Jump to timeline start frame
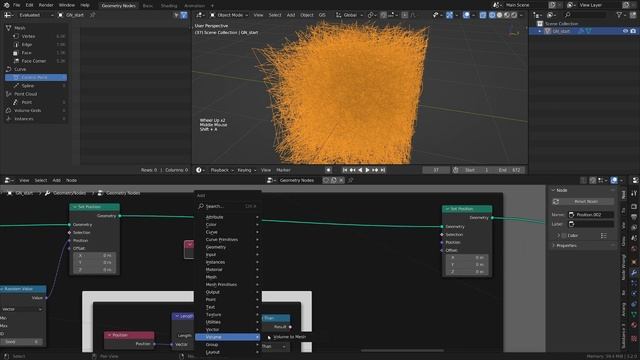Viewport: 640px width, 360px height. point(345,170)
